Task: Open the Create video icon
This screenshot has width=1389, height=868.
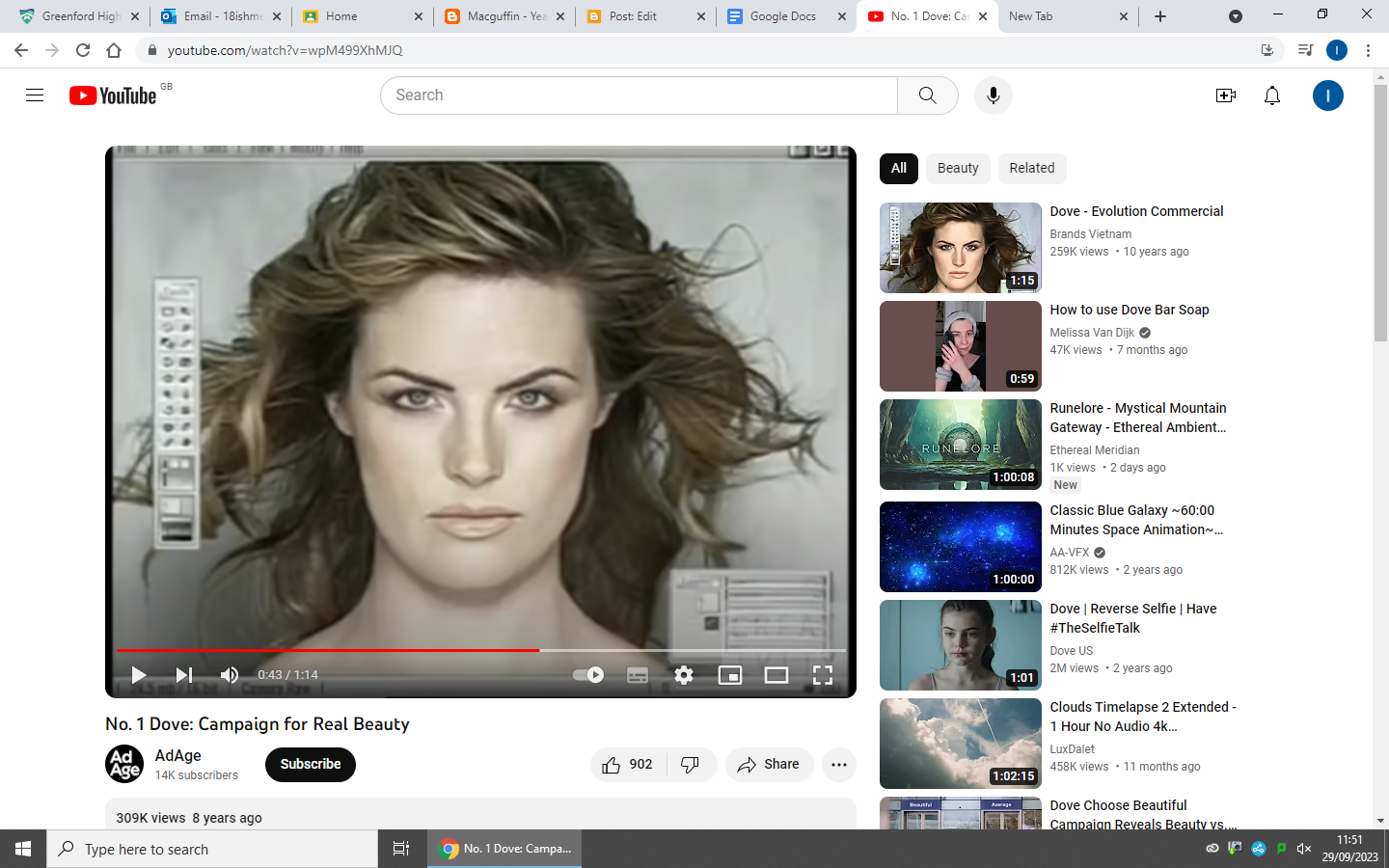Action: [1226, 95]
